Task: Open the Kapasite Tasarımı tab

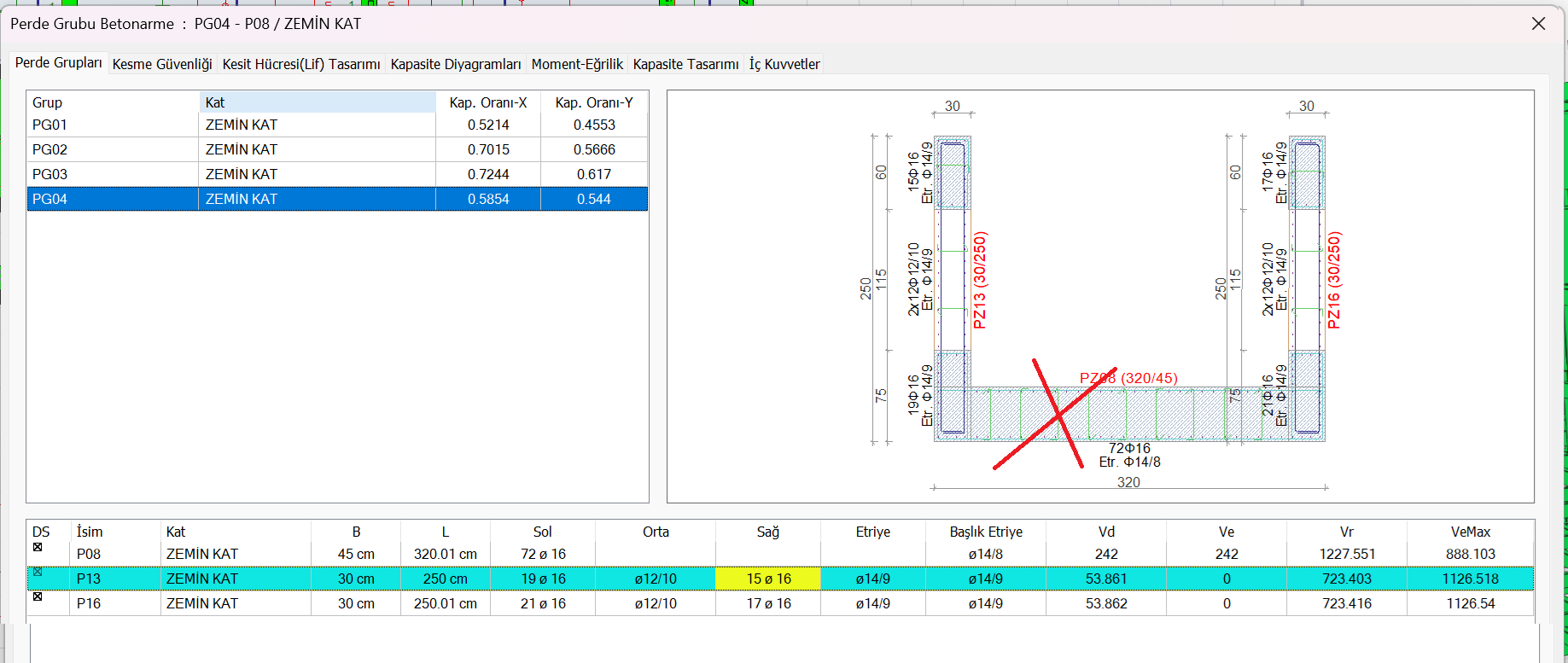Action: coord(685,64)
